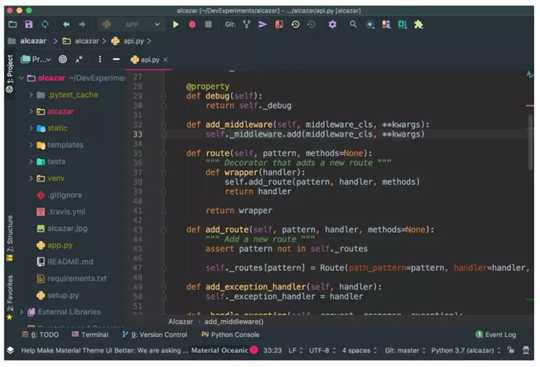Expand the tests folder
The height and width of the screenshot is (367, 540).
[31, 161]
